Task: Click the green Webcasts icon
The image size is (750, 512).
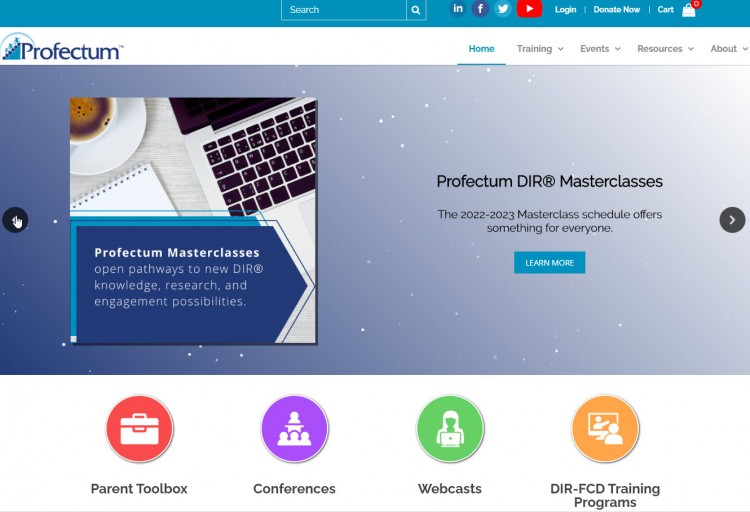Action: pyautogui.click(x=449, y=428)
